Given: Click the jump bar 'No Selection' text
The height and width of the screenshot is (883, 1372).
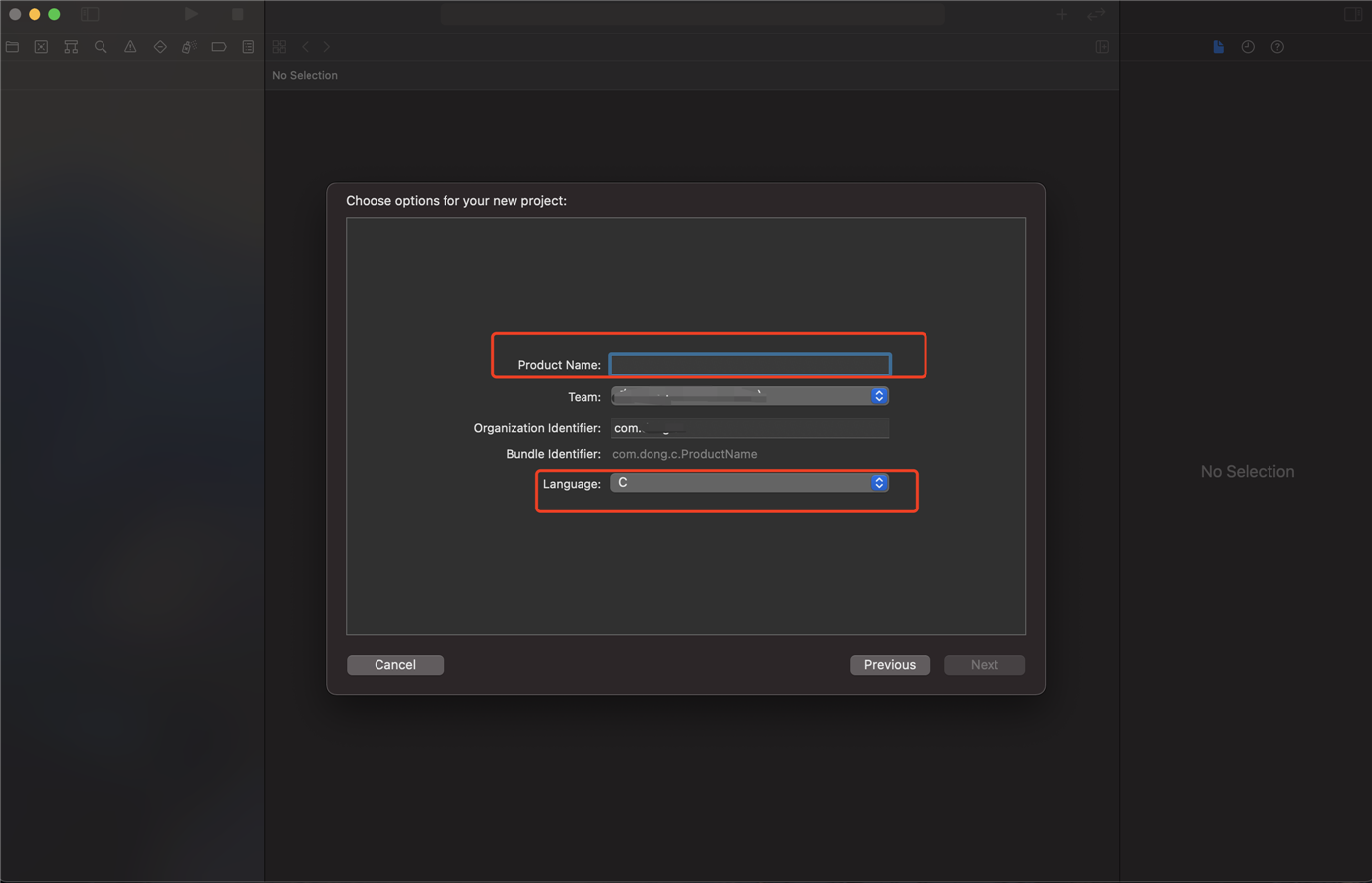Looking at the screenshot, I should click(x=305, y=75).
